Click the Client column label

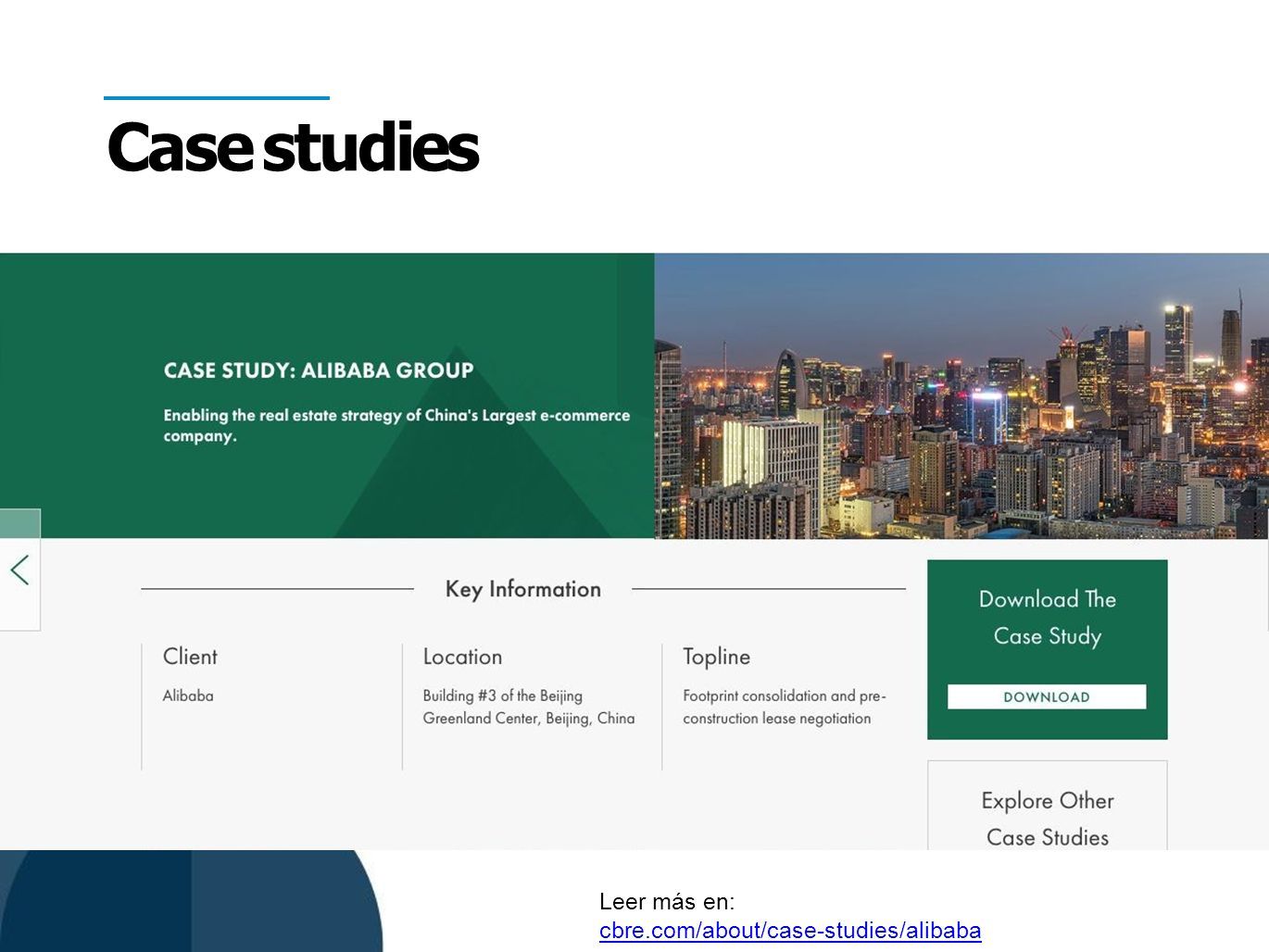pyautogui.click(x=190, y=657)
